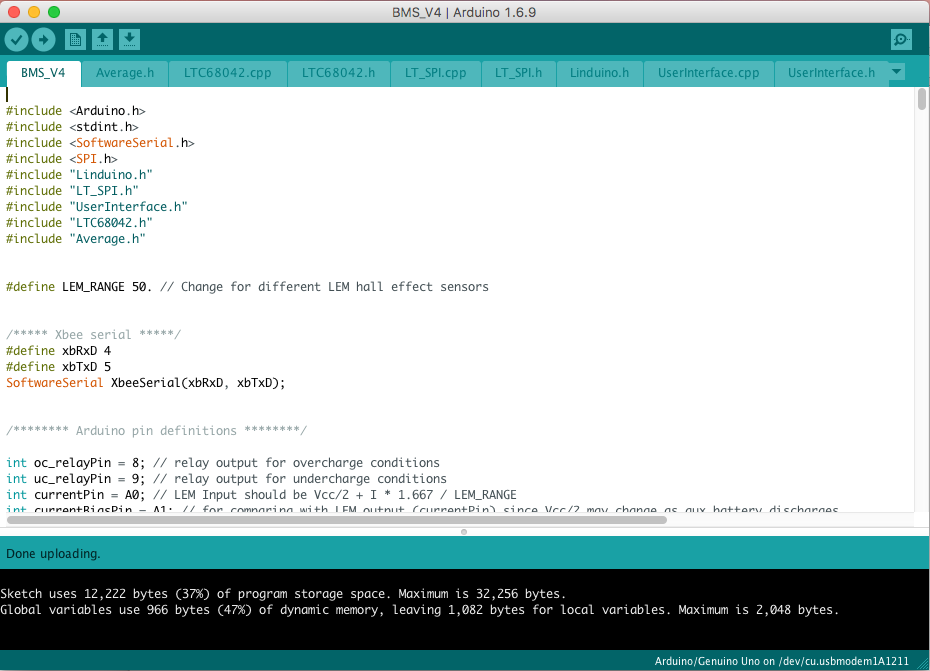The width and height of the screenshot is (930, 671).
Task: Minimize the window with the yellow button
Action: point(34,12)
